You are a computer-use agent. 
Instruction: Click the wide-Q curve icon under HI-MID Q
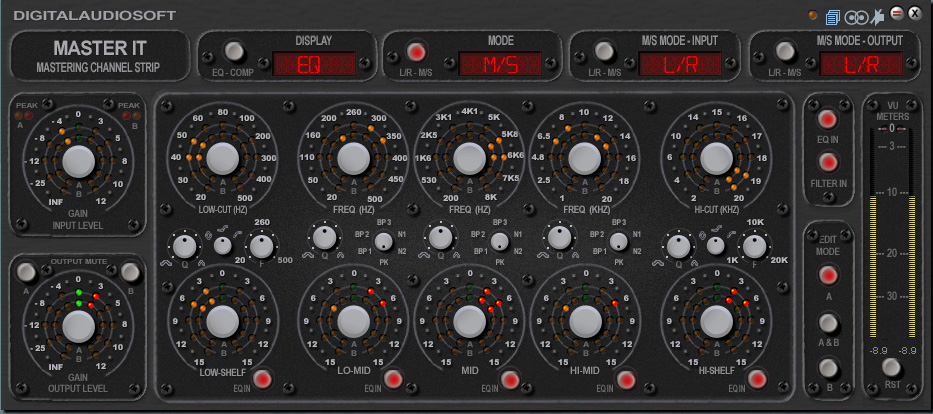tap(542, 255)
